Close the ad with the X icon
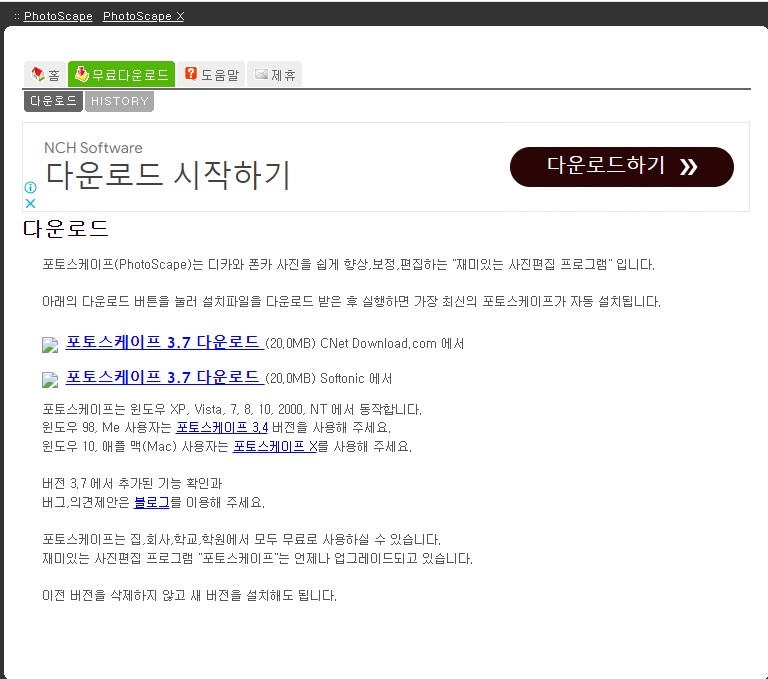The width and height of the screenshot is (768, 679). tap(30, 203)
